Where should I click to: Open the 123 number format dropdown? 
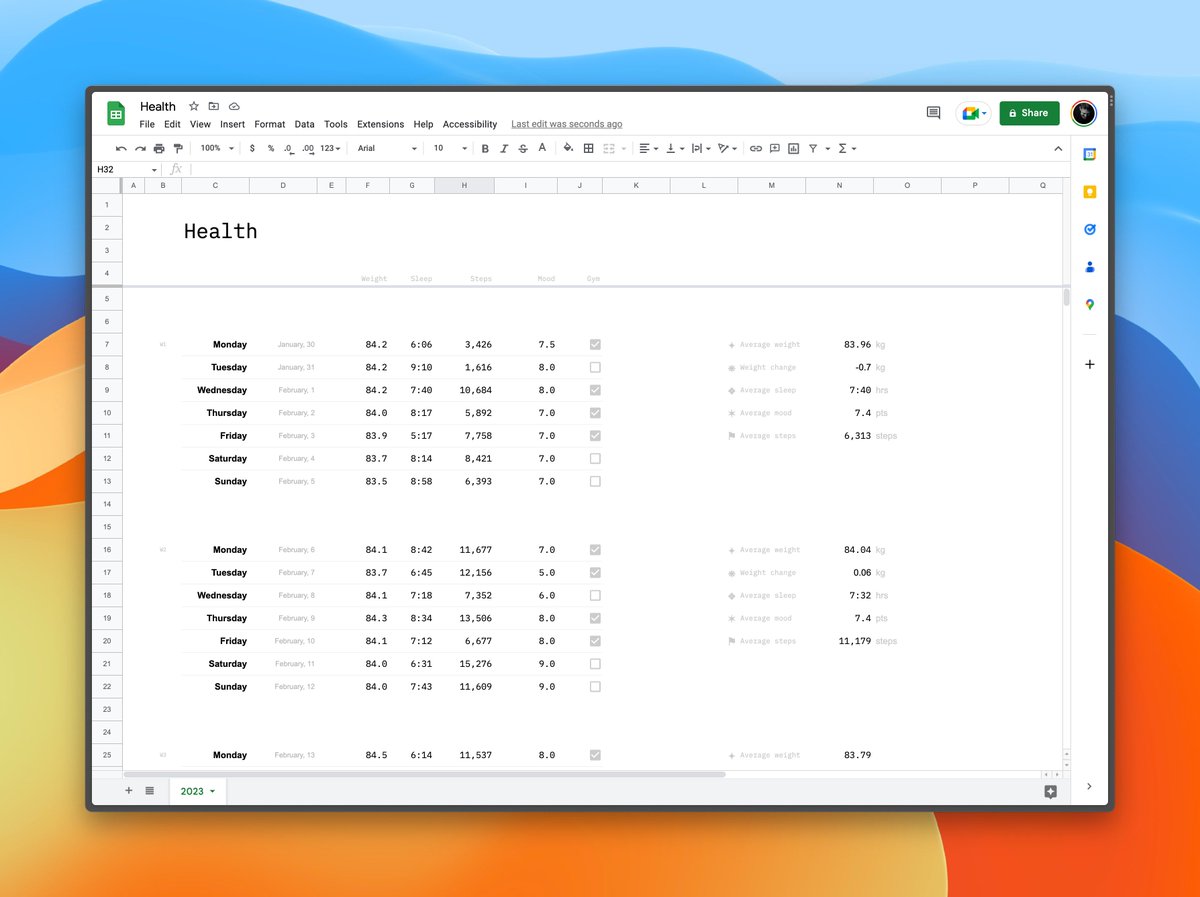[330, 148]
